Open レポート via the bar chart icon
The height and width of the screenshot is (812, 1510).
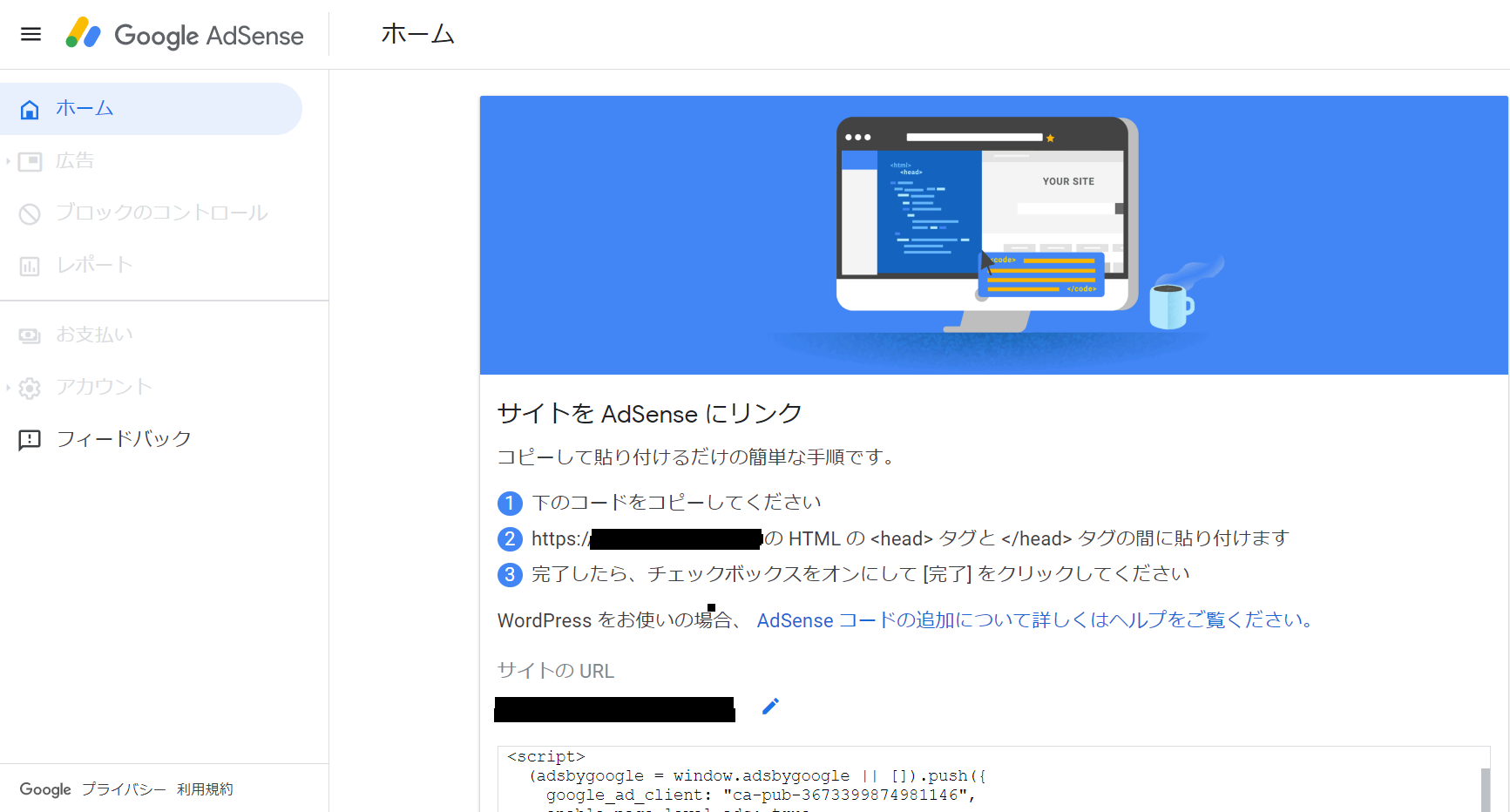tap(30, 265)
